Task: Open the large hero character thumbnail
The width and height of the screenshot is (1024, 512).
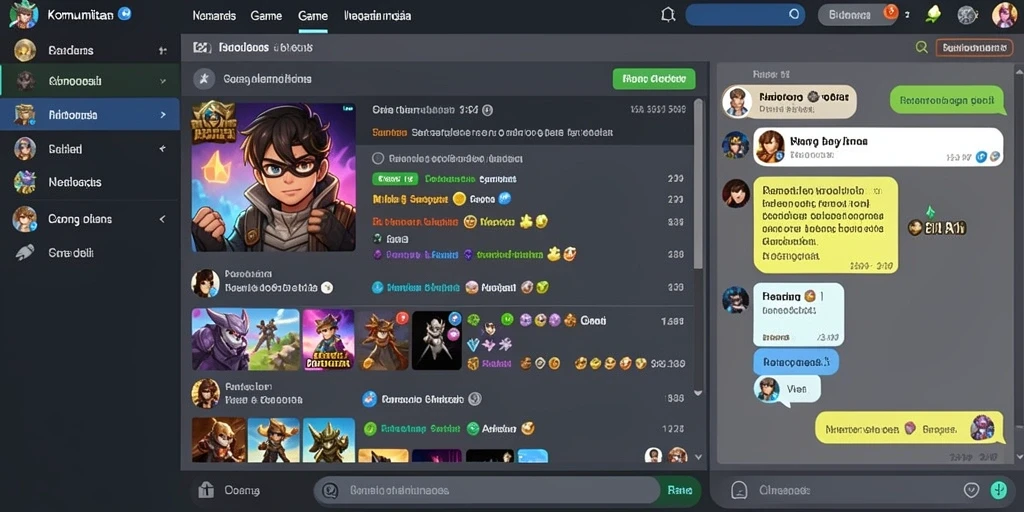Action: pos(274,177)
